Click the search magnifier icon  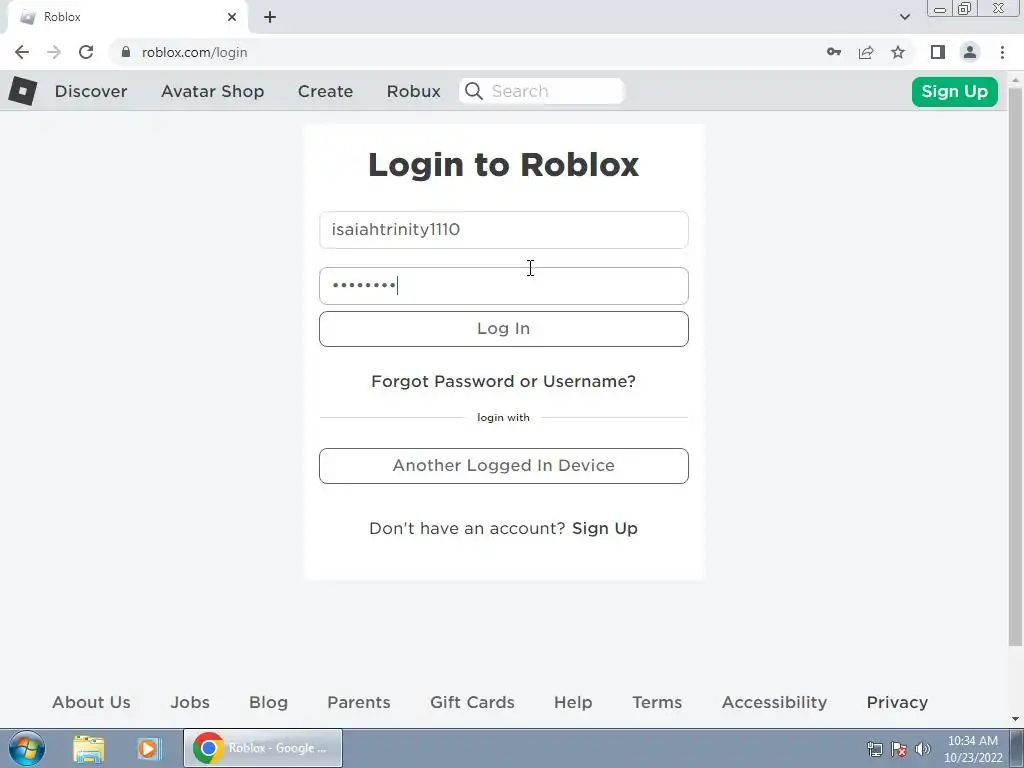[x=474, y=91]
